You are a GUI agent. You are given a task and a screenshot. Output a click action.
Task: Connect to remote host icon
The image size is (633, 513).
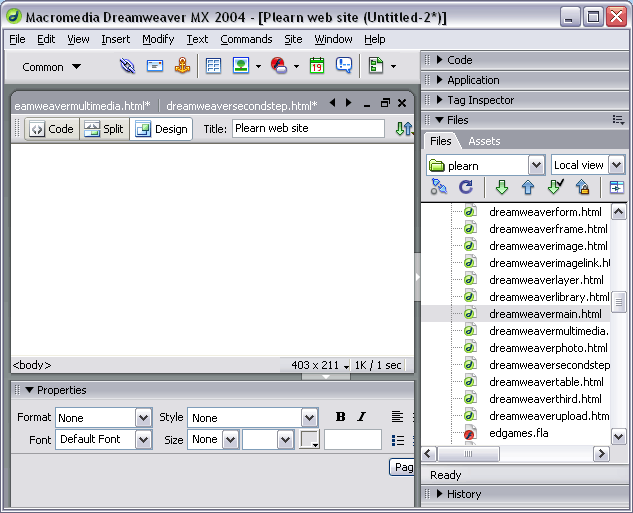click(x=439, y=187)
